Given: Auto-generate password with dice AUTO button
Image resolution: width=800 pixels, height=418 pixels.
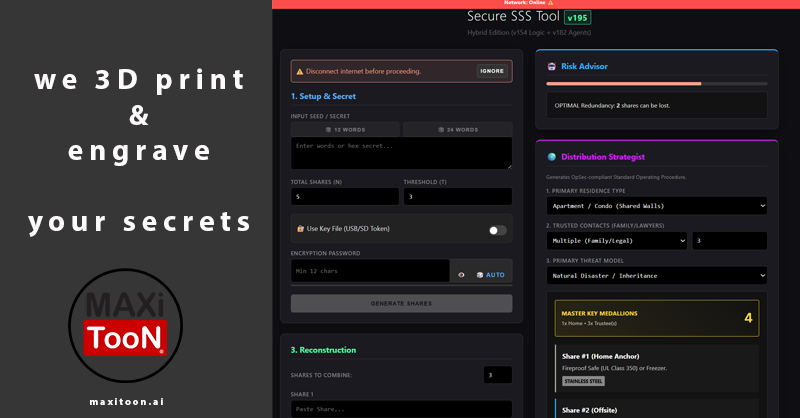Looking at the screenshot, I should pyautogui.click(x=490, y=274).
